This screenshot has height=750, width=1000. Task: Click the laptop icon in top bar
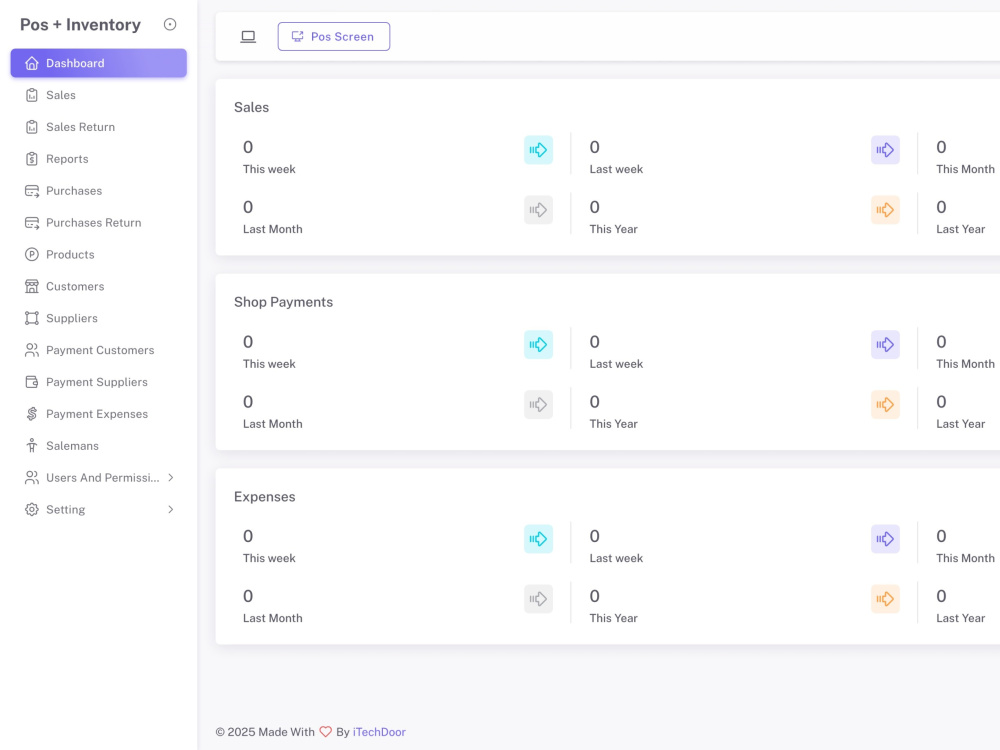click(x=248, y=37)
